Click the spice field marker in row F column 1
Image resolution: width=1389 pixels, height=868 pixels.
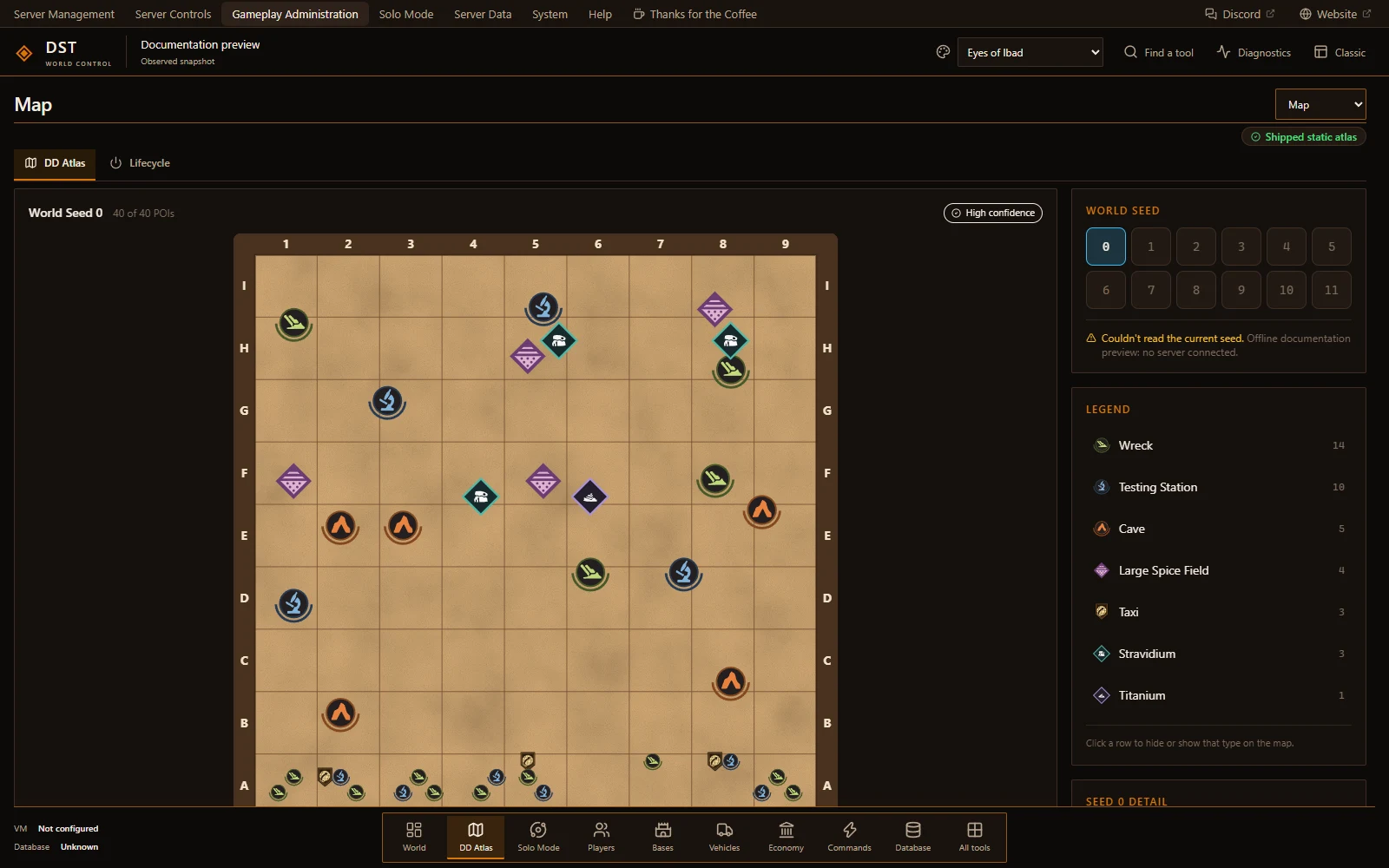coord(293,480)
